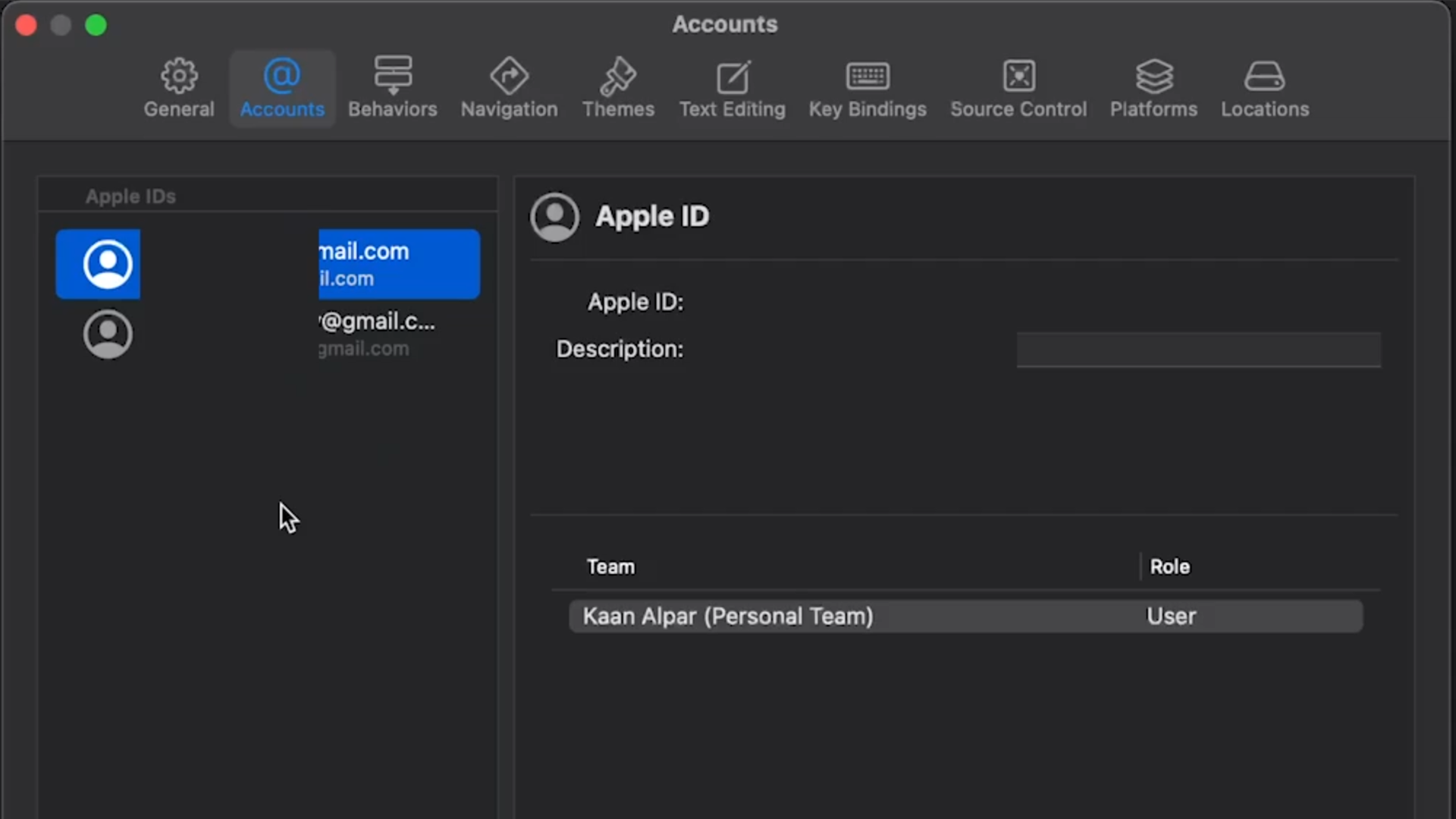Click the selected account avatar icon
The height and width of the screenshot is (819, 1456).
(x=108, y=264)
